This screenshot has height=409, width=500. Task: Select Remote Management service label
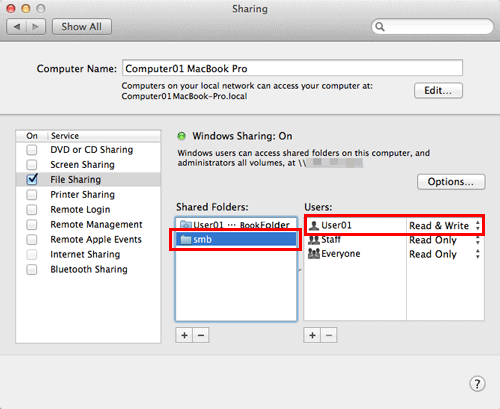click(96, 225)
